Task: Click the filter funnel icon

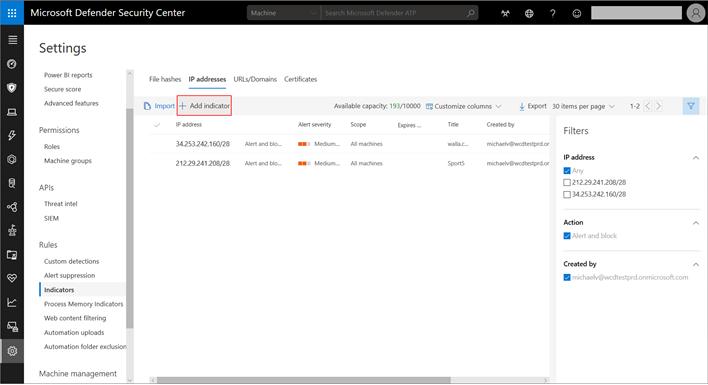Action: pyautogui.click(x=691, y=106)
